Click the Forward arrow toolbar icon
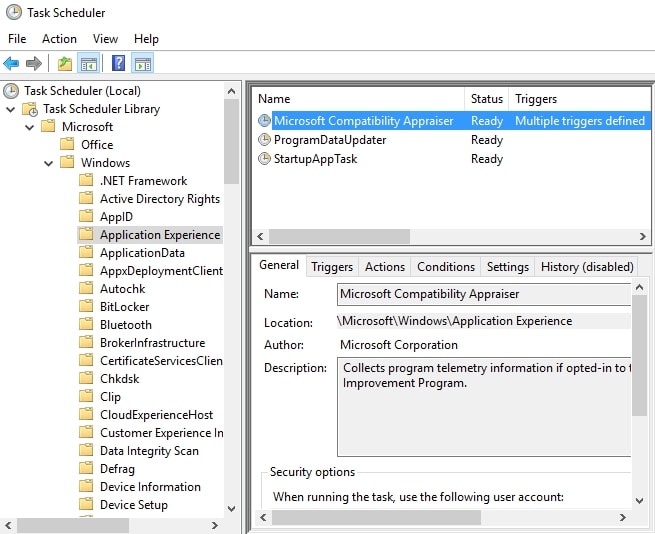Viewport: 655px width, 534px height. tap(33, 64)
